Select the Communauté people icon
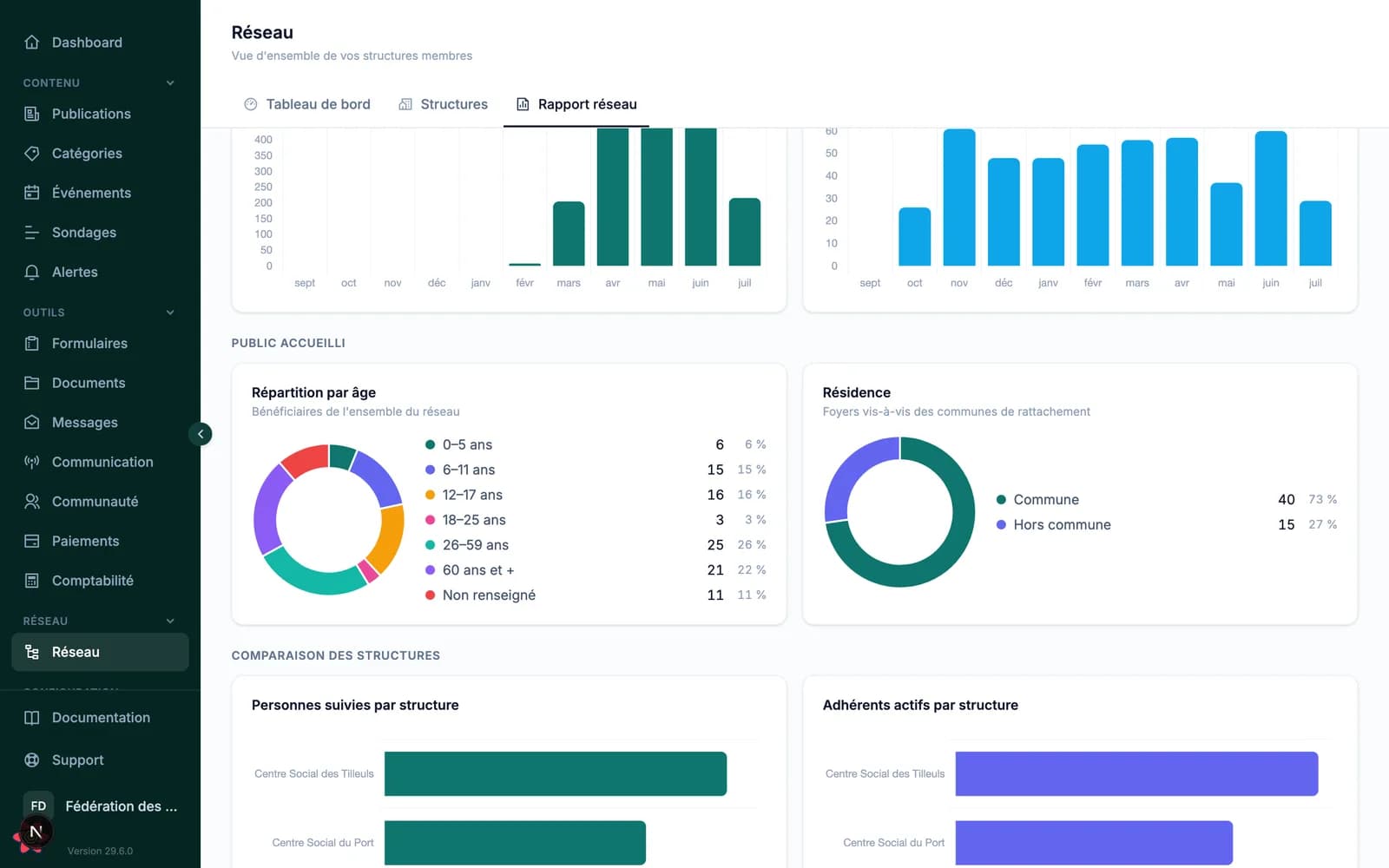The width and height of the screenshot is (1389, 868). point(32,502)
